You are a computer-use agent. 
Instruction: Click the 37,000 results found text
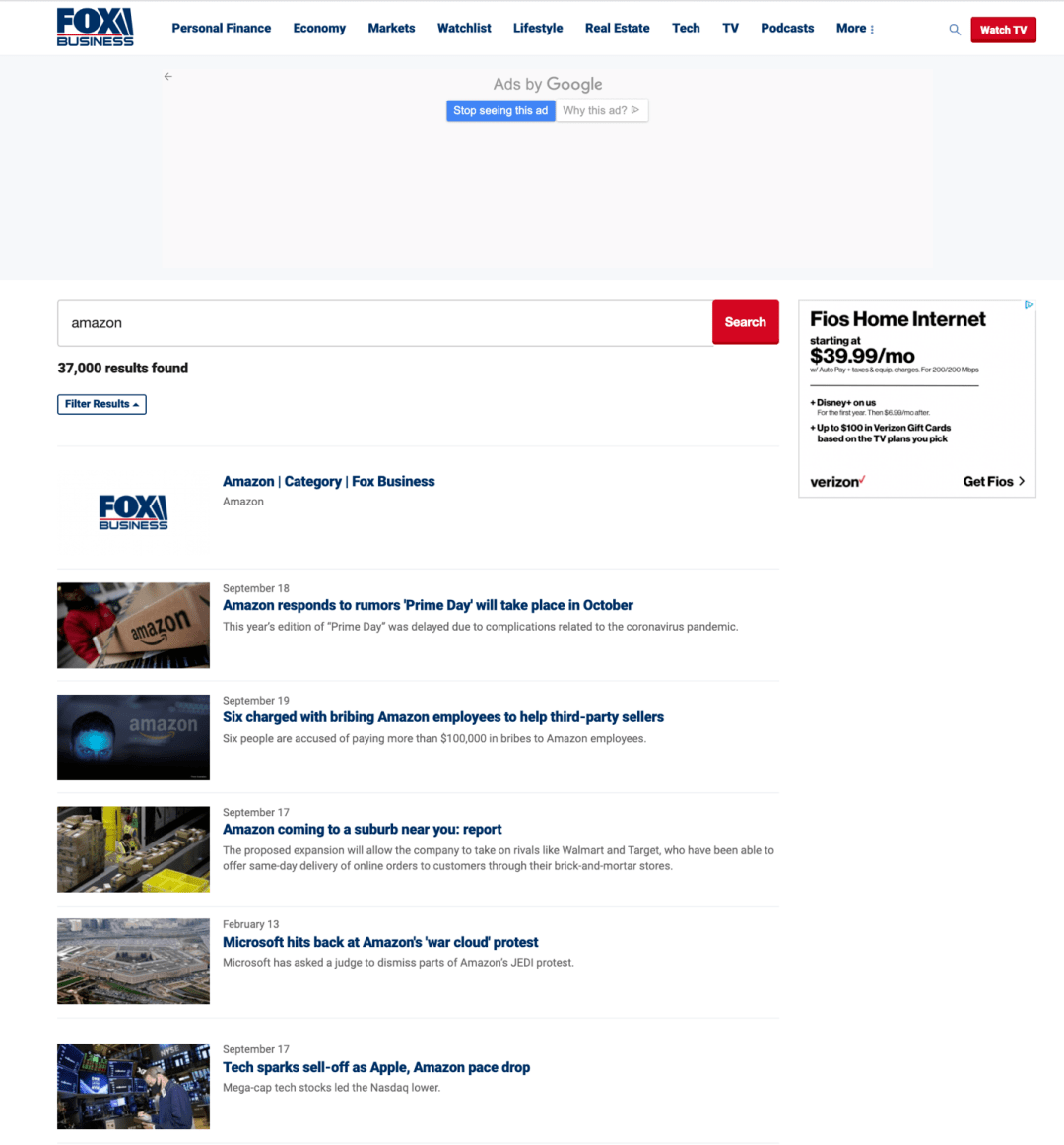123,369
